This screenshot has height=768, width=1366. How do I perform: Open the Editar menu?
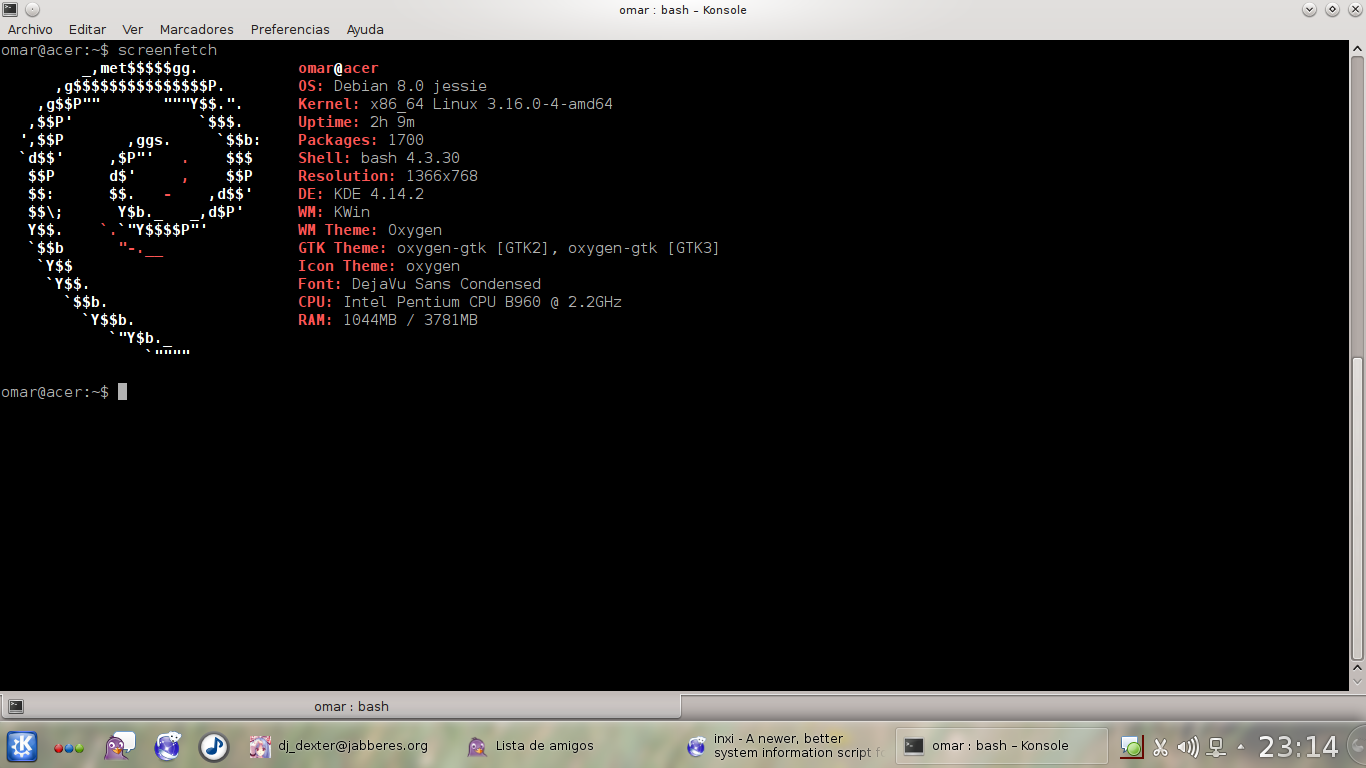[x=87, y=29]
